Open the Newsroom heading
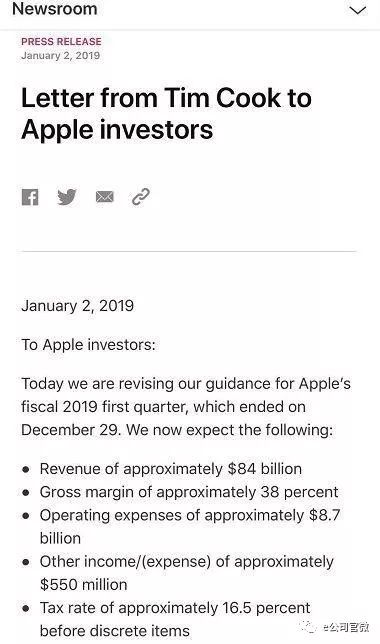 pos(55,9)
